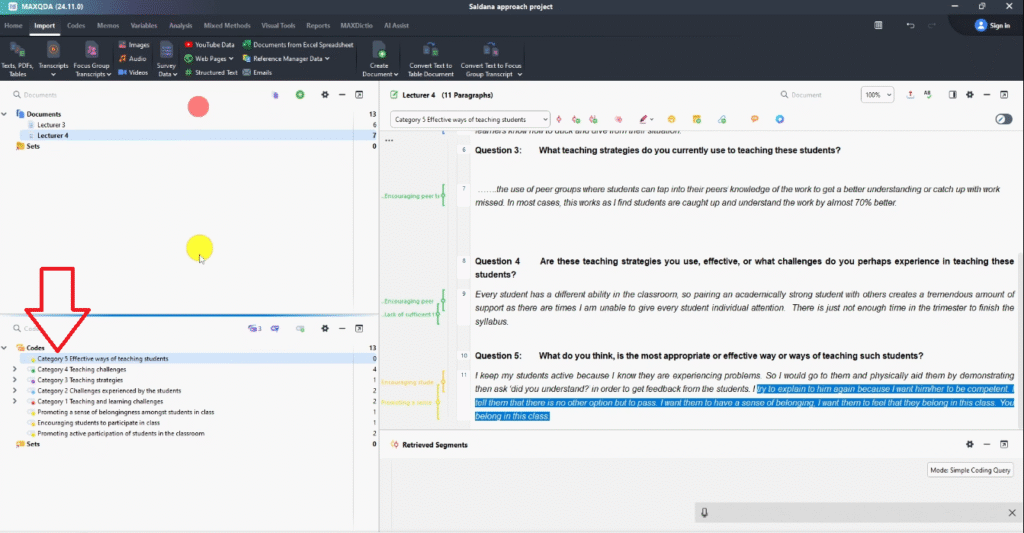Click the Sign In button
The width and height of the screenshot is (1024, 533).
pos(992,25)
